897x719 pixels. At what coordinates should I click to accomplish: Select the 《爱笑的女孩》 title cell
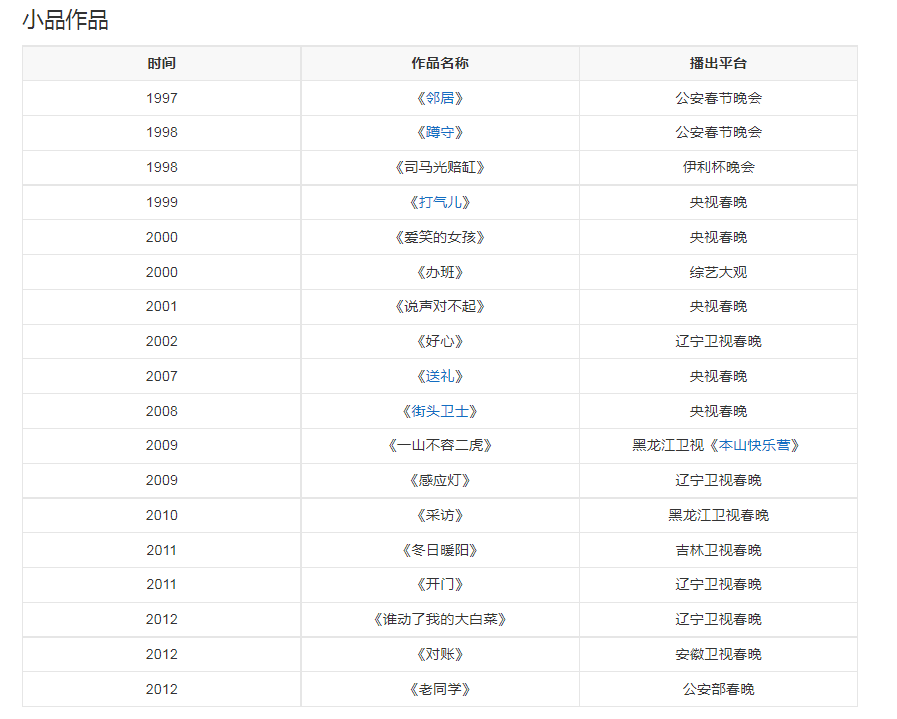(x=439, y=237)
